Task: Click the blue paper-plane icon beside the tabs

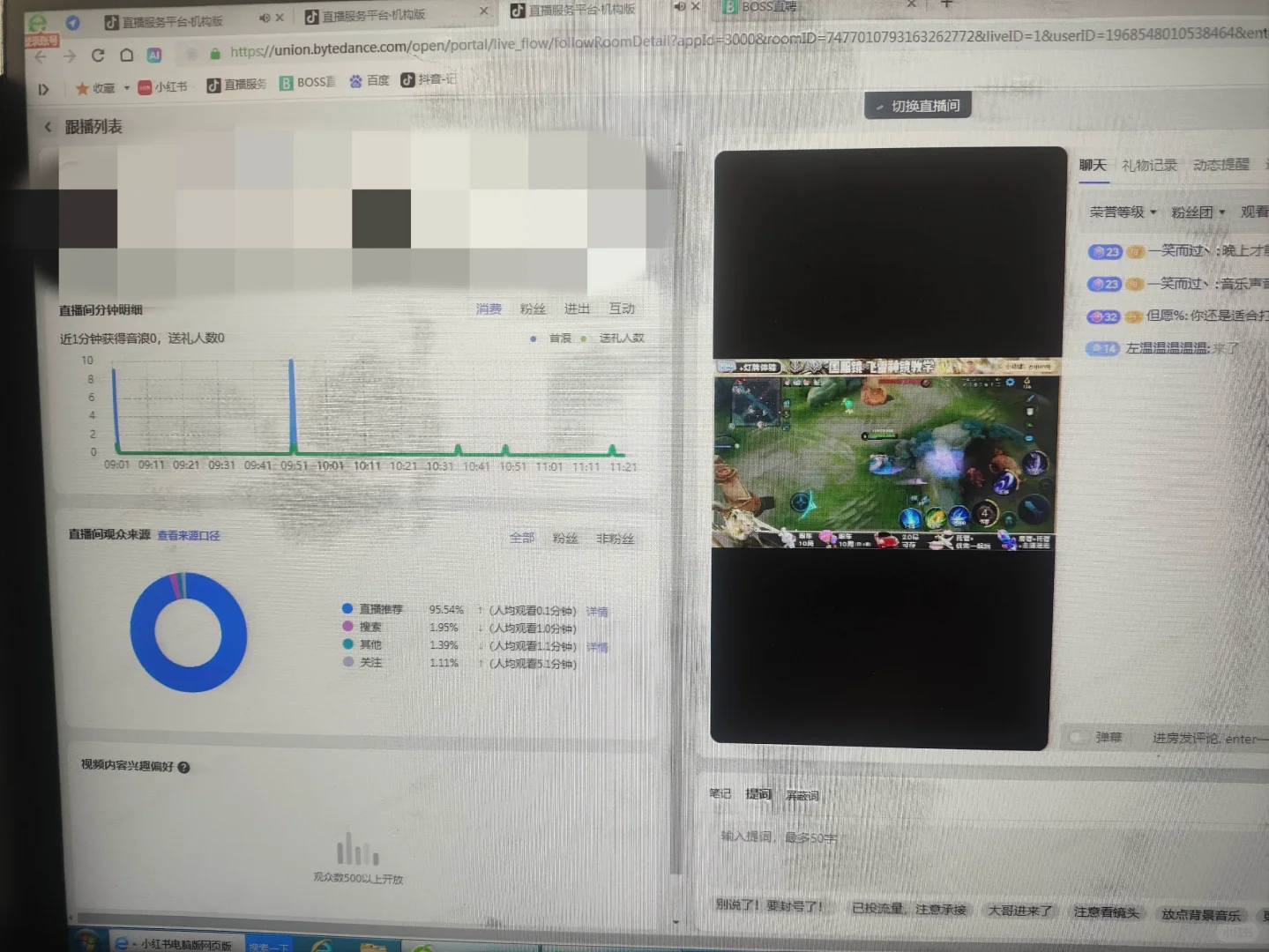Action: click(73, 23)
